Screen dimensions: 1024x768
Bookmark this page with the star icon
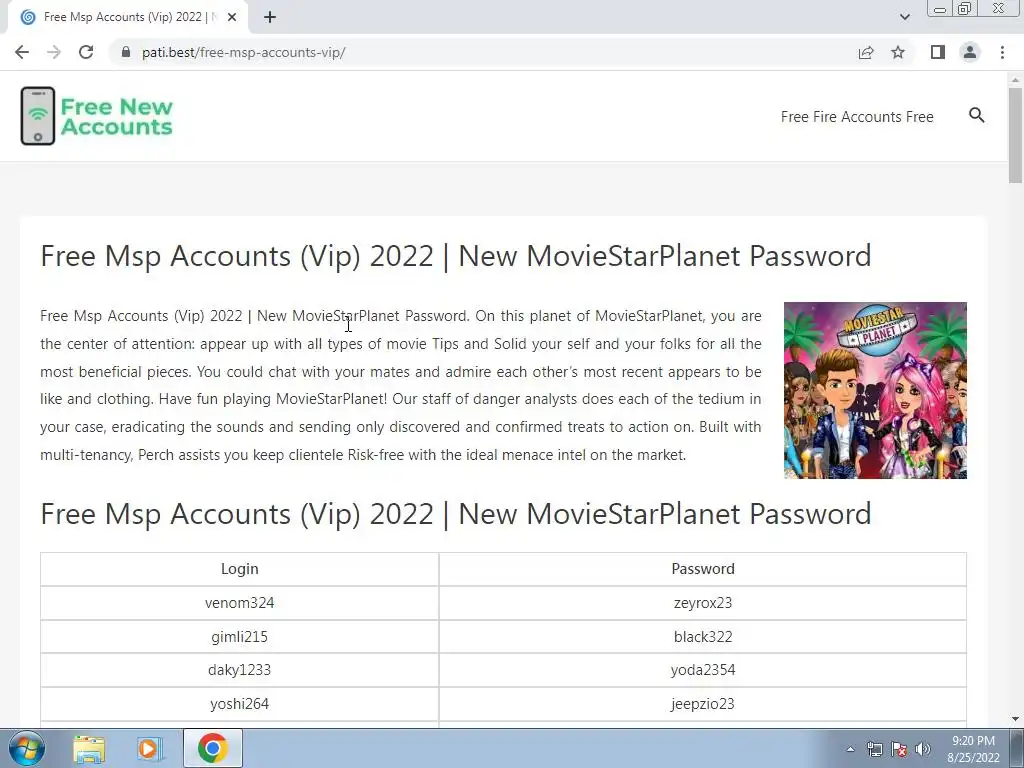898,52
